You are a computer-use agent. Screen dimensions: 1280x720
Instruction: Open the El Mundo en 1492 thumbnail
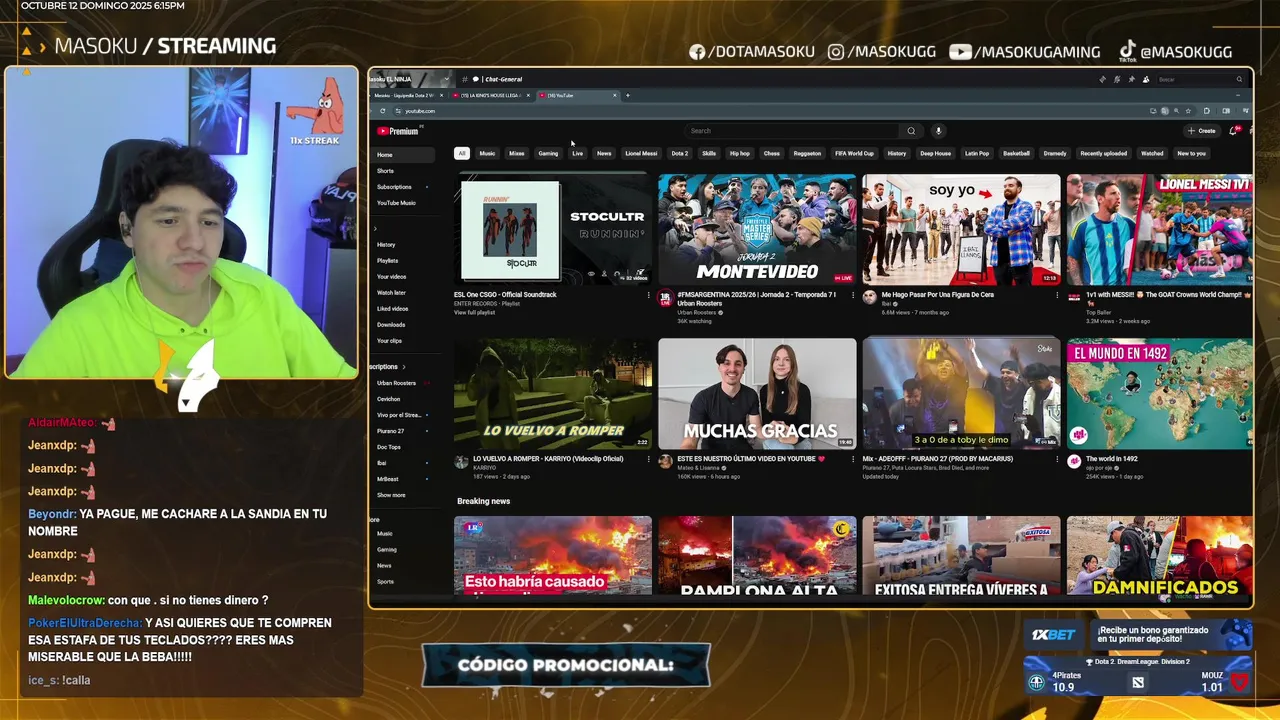tap(1160, 393)
